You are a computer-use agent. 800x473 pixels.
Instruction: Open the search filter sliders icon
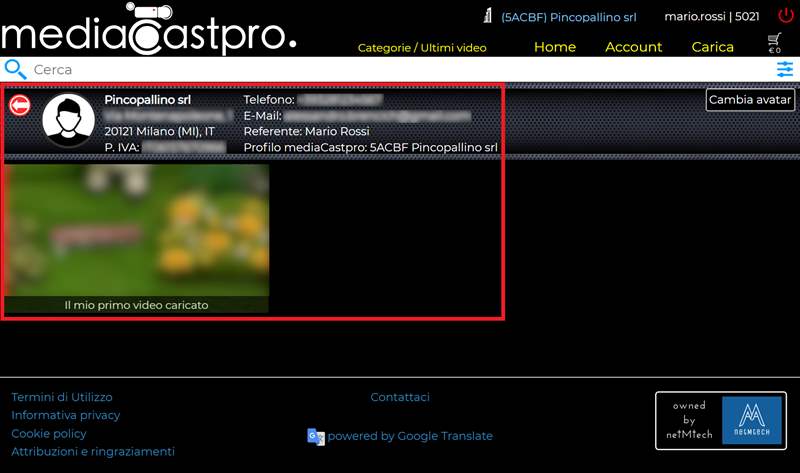pos(785,69)
